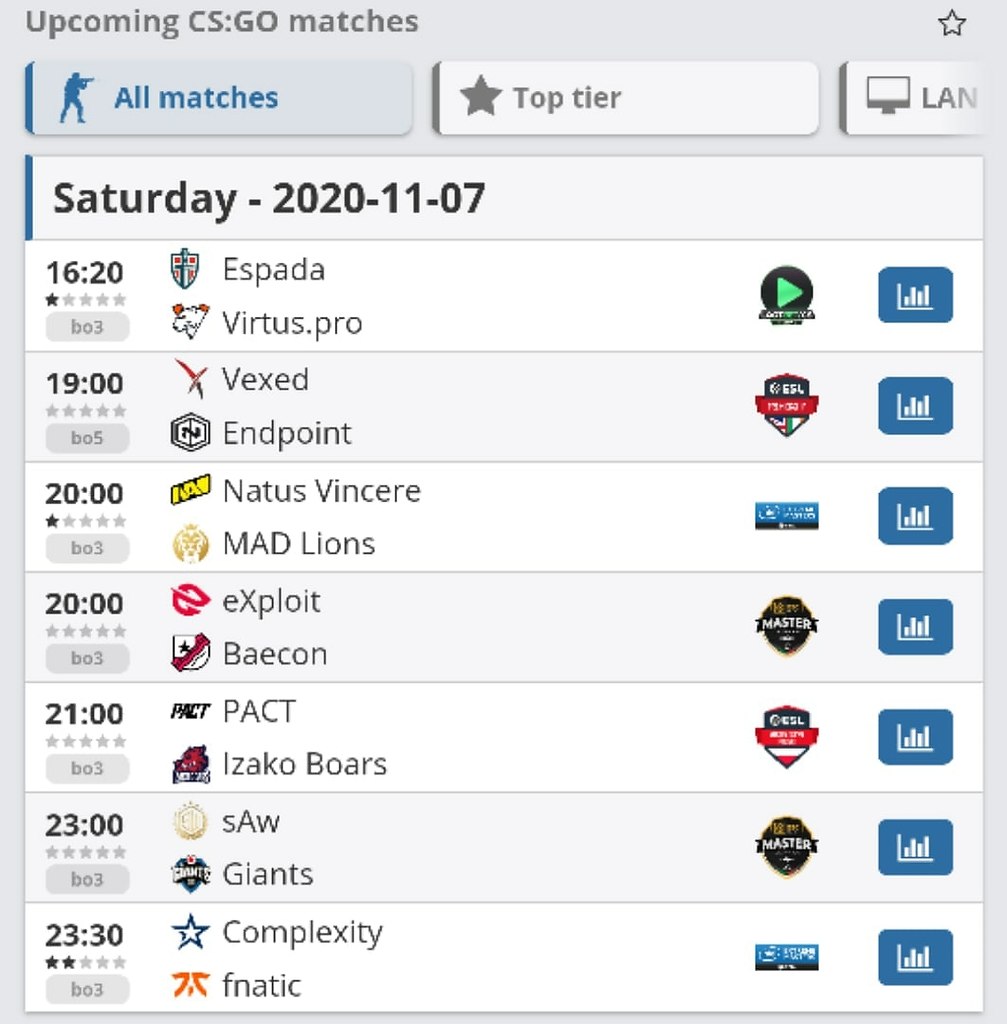Open stats icon for sAw vs Giants
The width and height of the screenshot is (1007, 1024).
click(x=915, y=847)
